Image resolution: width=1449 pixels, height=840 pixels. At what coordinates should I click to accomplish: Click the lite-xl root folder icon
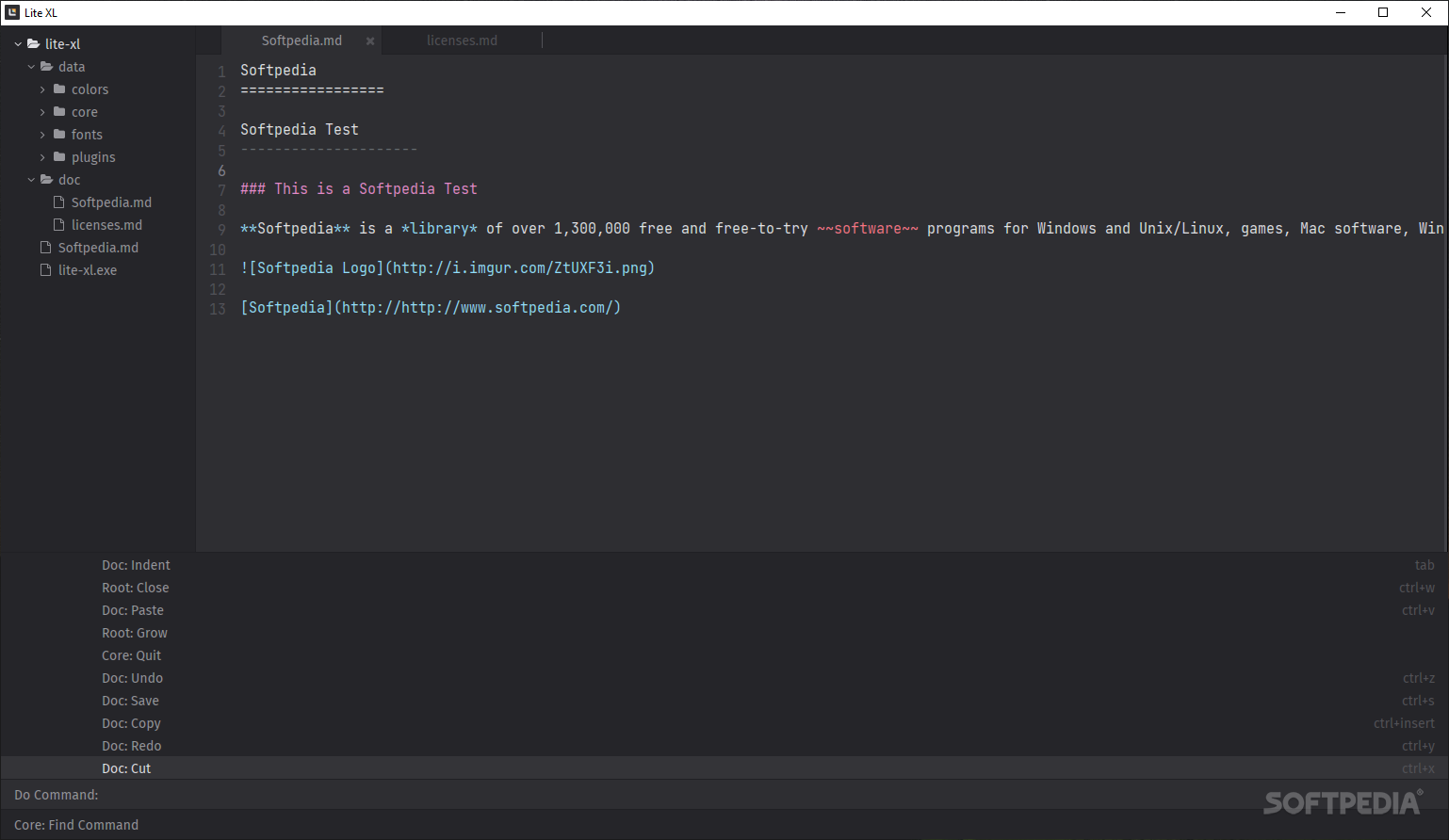[33, 44]
